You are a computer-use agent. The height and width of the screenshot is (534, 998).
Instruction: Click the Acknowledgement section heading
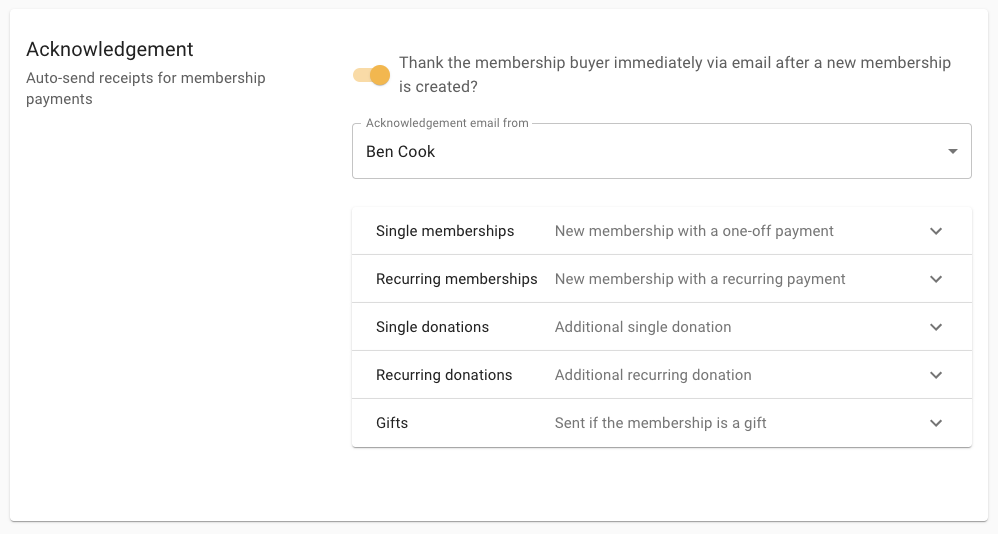[x=110, y=49]
